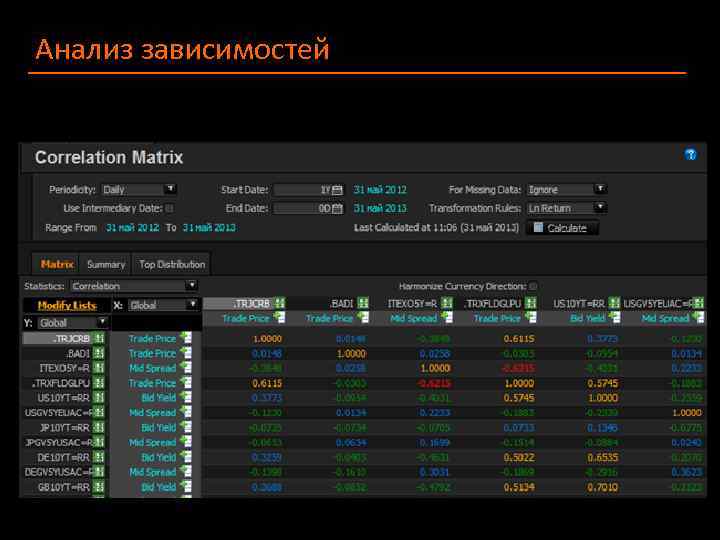This screenshot has height=540, width=720.
Task: Click green icon beside JP10YT=RR row label
Action: [98, 428]
